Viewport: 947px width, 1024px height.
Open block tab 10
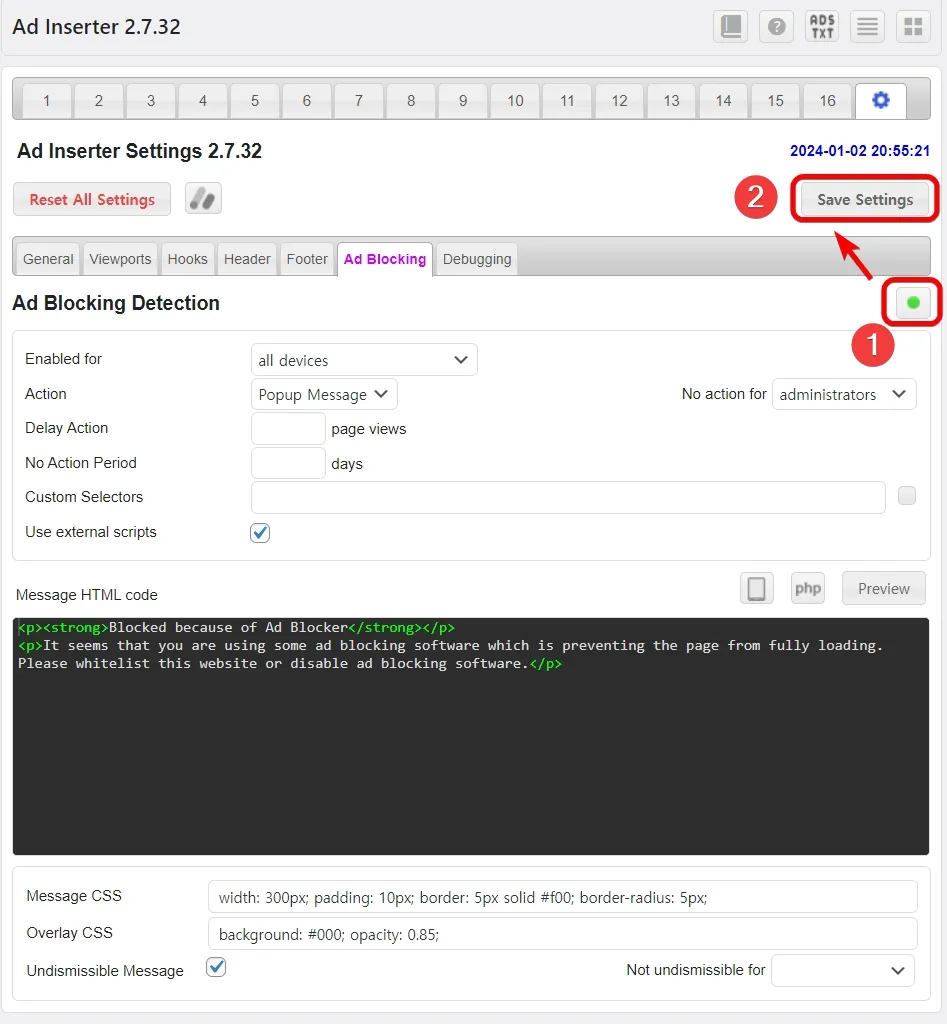pyautogui.click(x=515, y=101)
